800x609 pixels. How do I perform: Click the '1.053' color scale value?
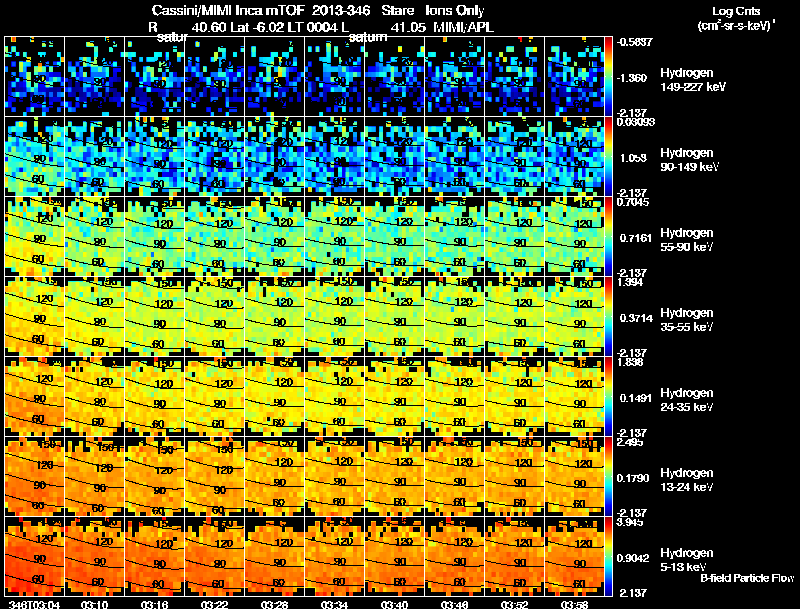pyautogui.click(x=633, y=158)
